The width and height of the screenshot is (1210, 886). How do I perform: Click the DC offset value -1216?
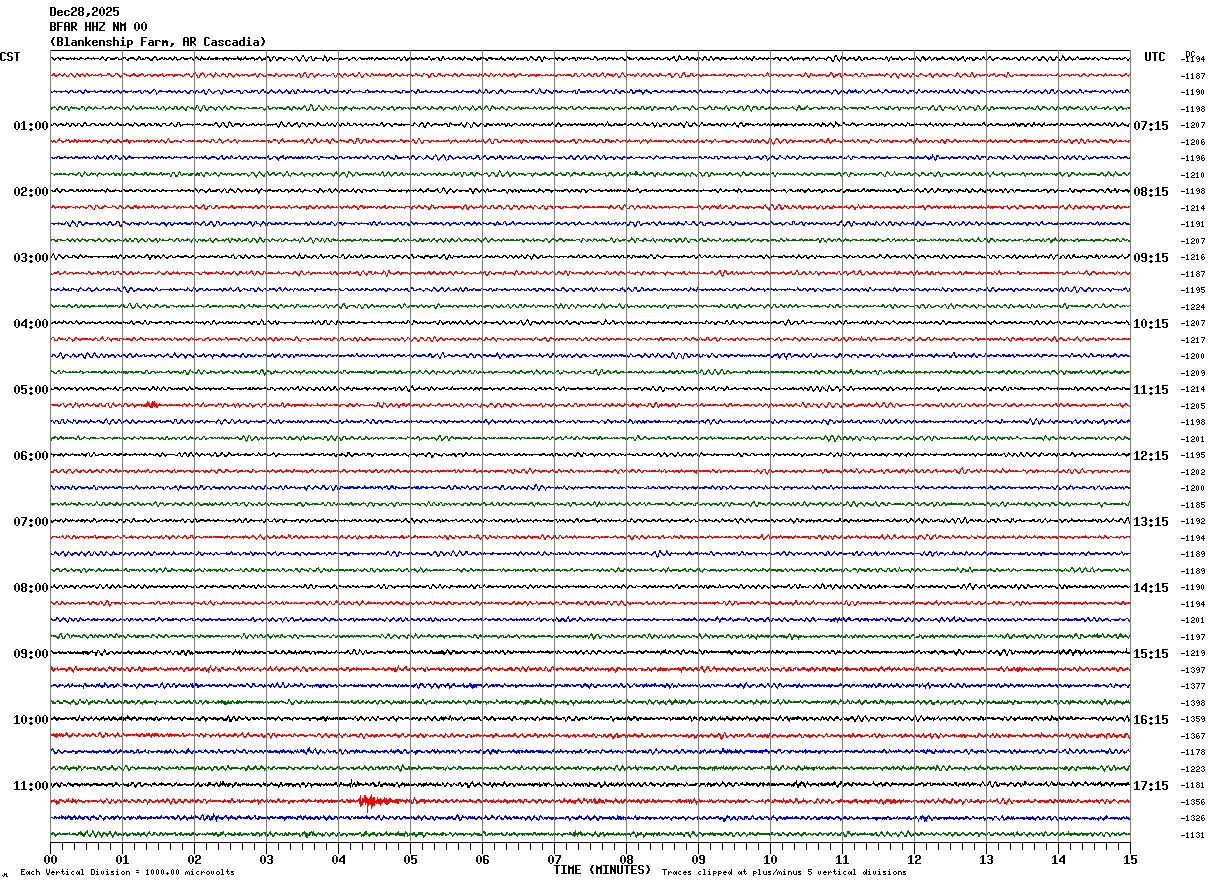point(1193,257)
